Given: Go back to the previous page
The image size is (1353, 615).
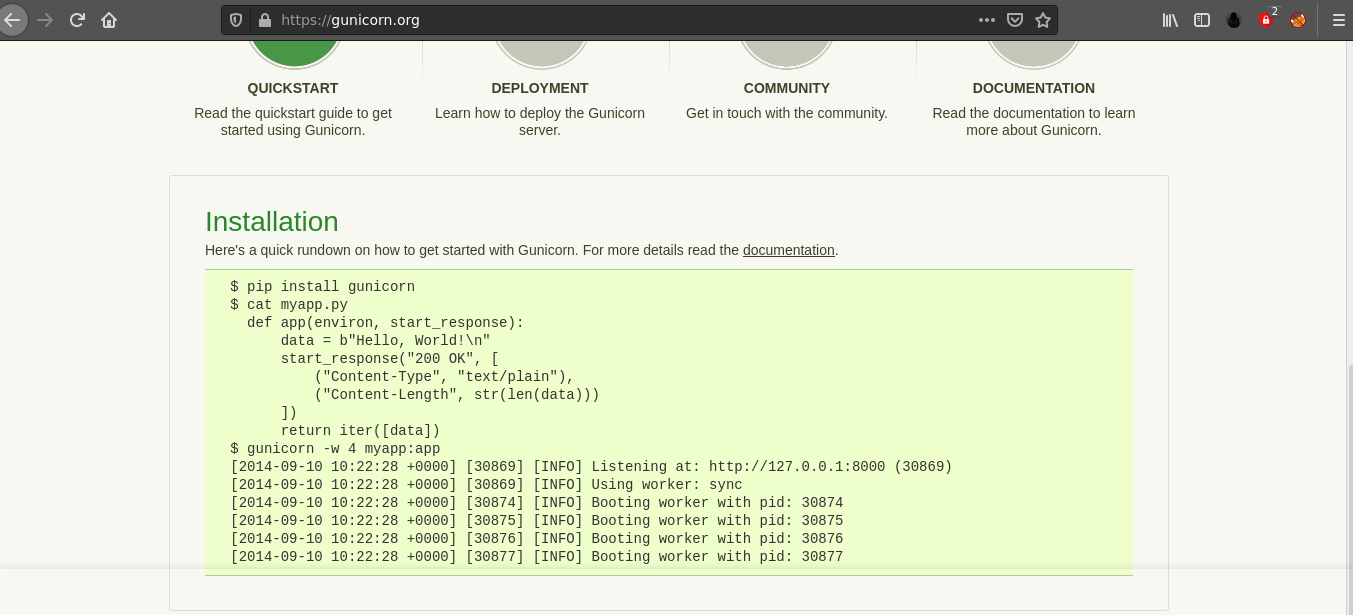Looking at the screenshot, I should [x=13, y=20].
